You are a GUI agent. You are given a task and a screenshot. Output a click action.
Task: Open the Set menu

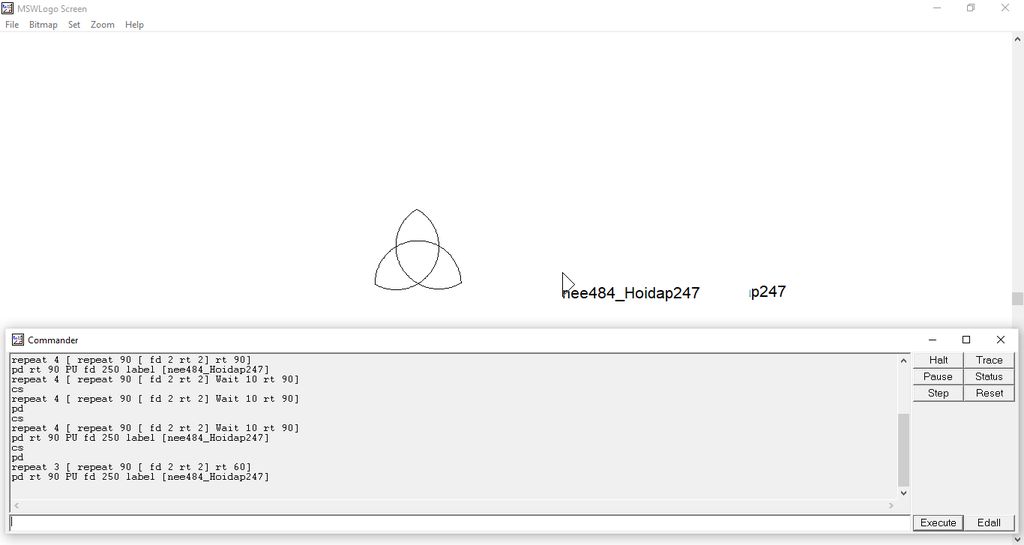tap(74, 25)
